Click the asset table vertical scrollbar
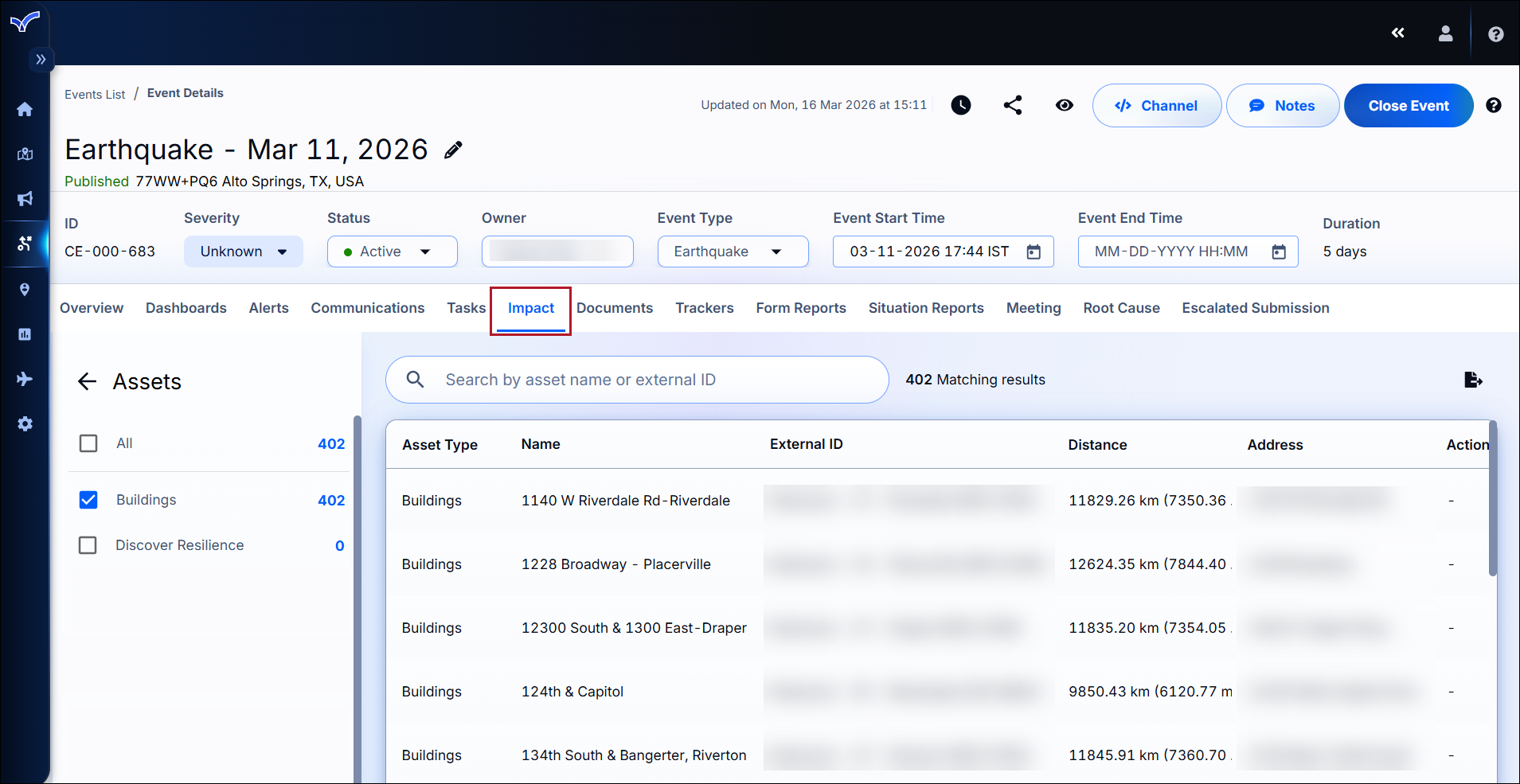The height and width of the screenshot is (784, 1520). (x=1492, y=497)
